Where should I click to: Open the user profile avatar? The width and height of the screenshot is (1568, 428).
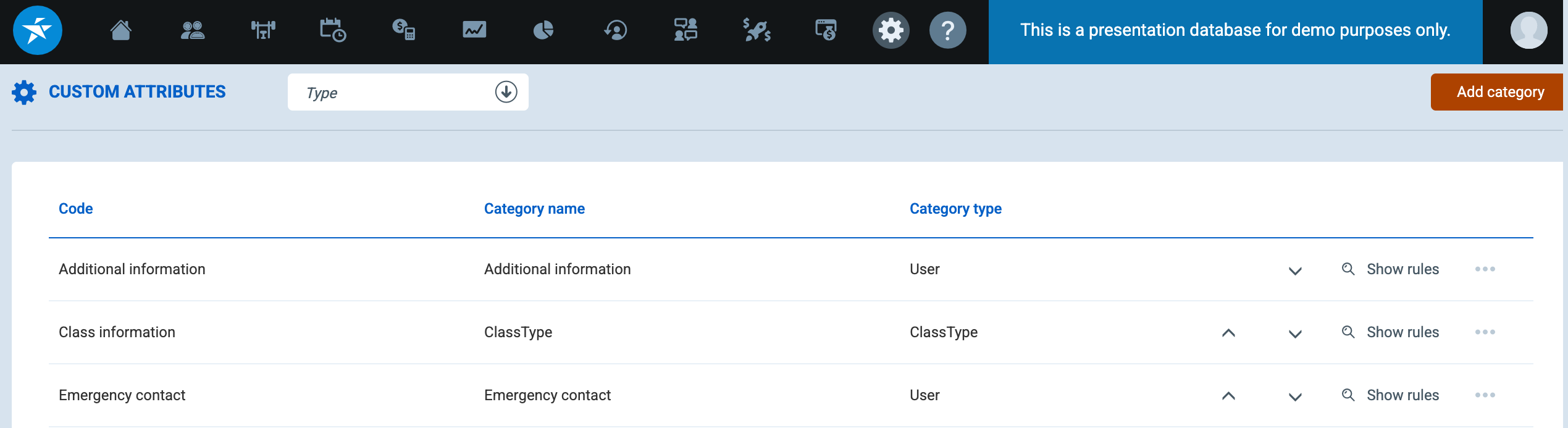click(x=1528, y=30)
